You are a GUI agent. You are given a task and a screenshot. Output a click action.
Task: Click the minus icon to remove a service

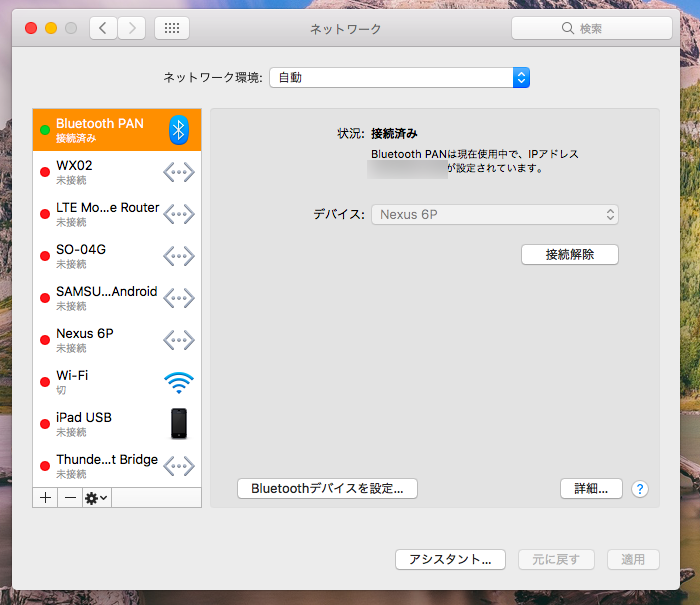point(70,497)
